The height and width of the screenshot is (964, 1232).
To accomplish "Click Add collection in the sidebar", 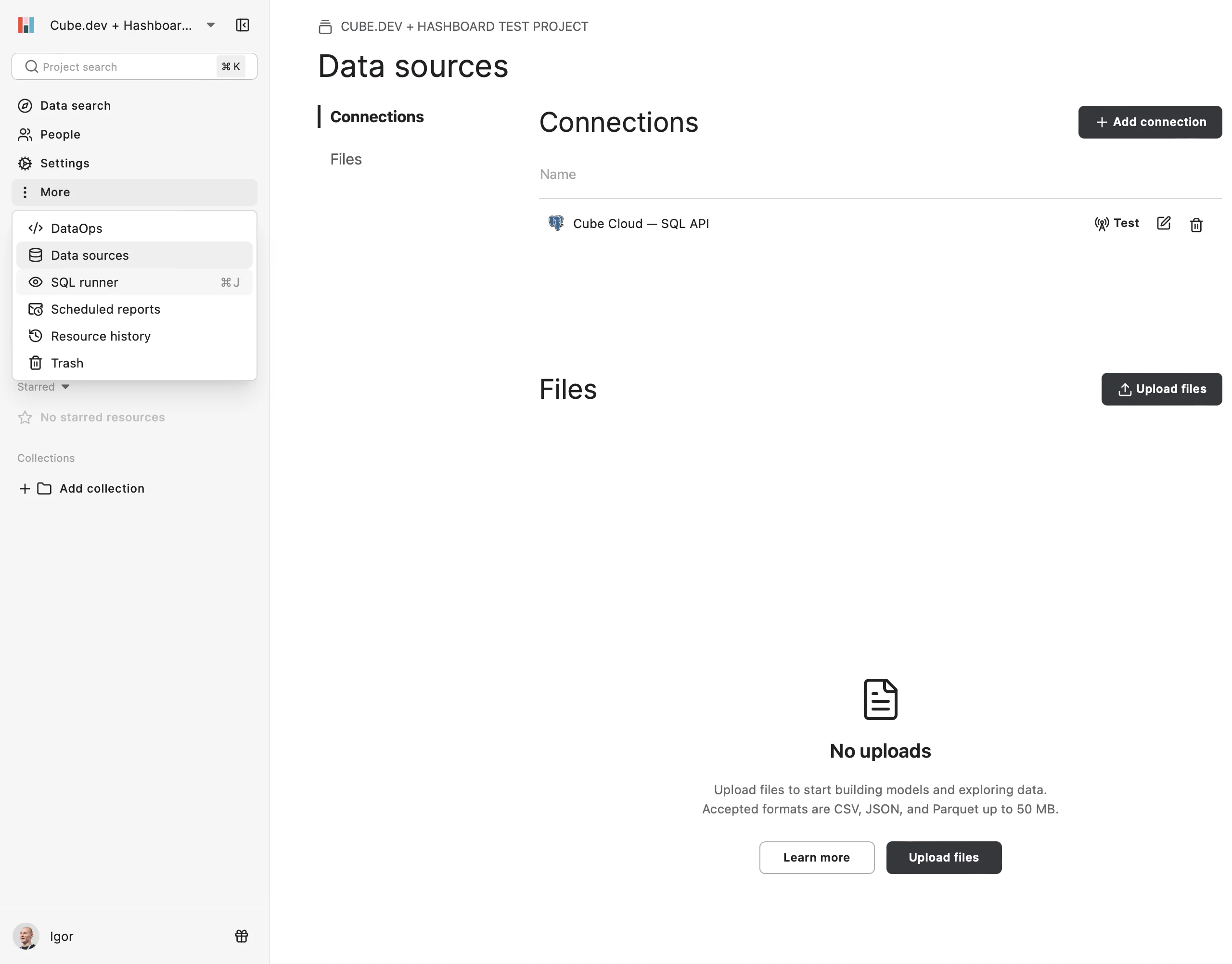I will (102, 488).
